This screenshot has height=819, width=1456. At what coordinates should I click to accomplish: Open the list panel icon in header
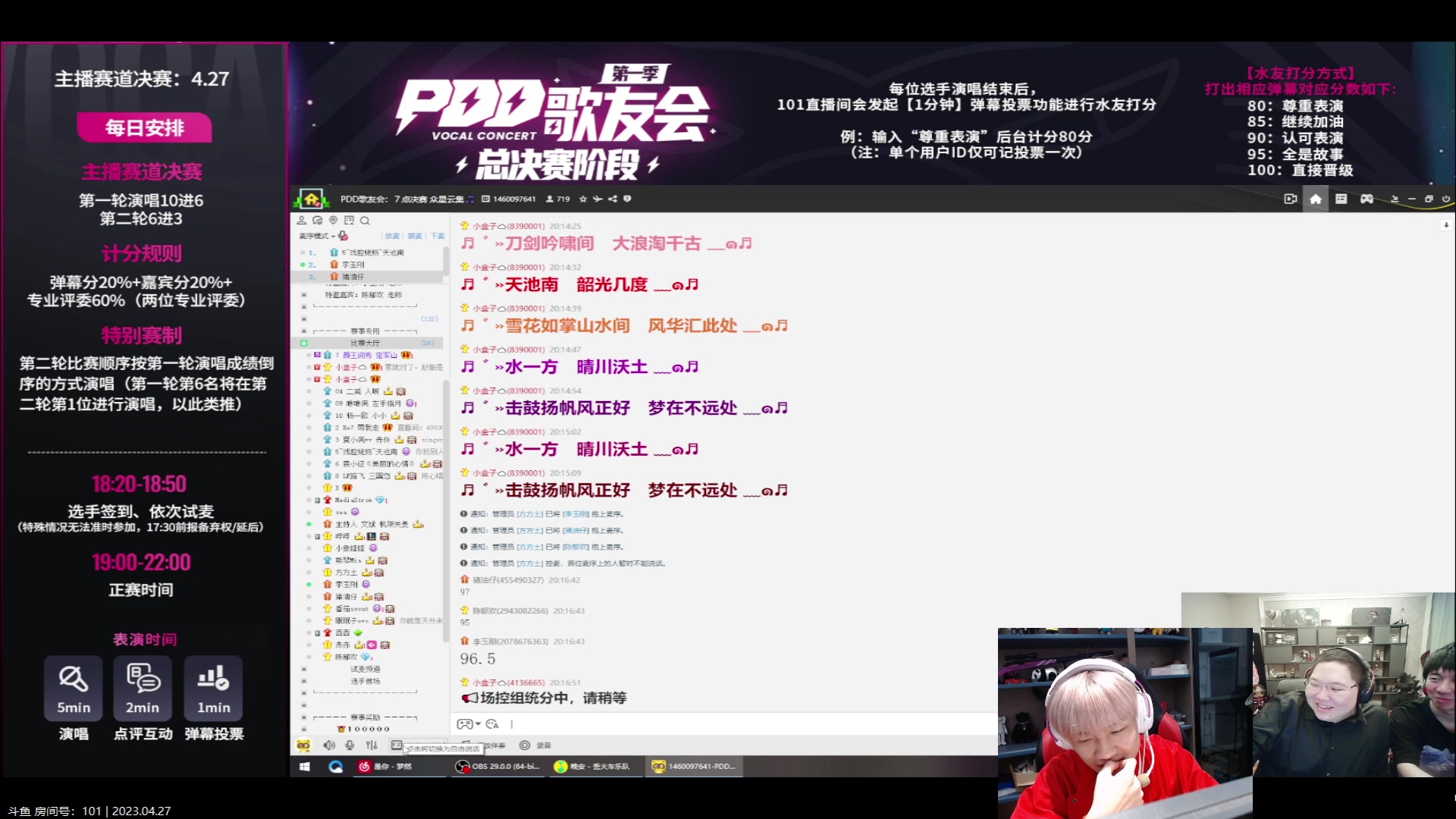click(1341, 199)
